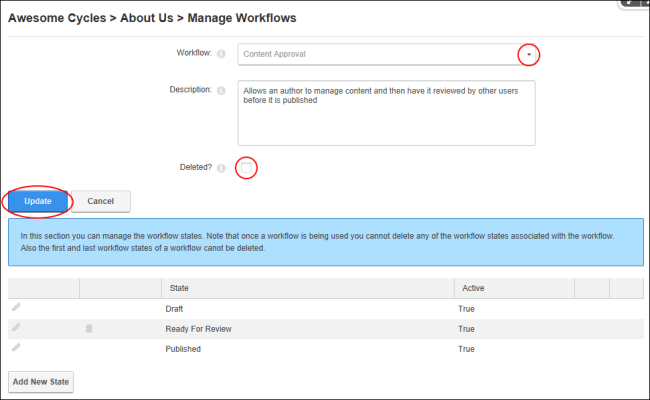Edit the Draft state with pencil icon
The width and height of the screenshot is (650, 400).
pos(16,307)
